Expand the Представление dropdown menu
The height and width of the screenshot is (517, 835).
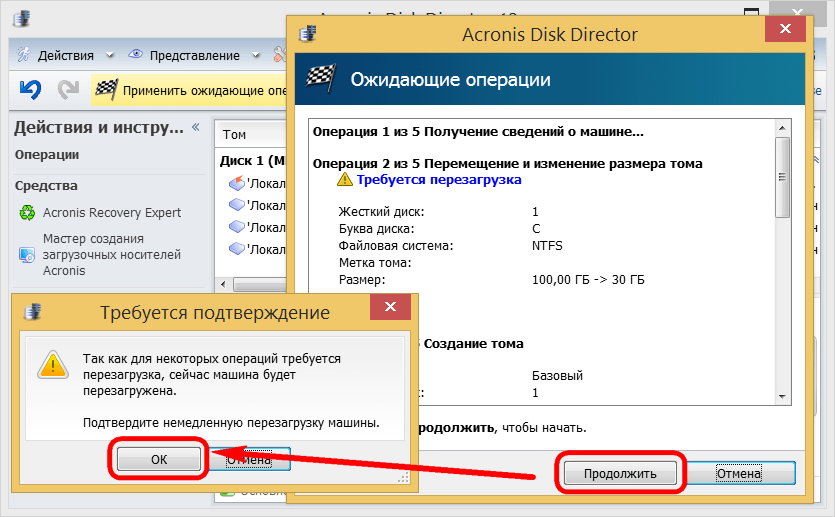[256, 55]
